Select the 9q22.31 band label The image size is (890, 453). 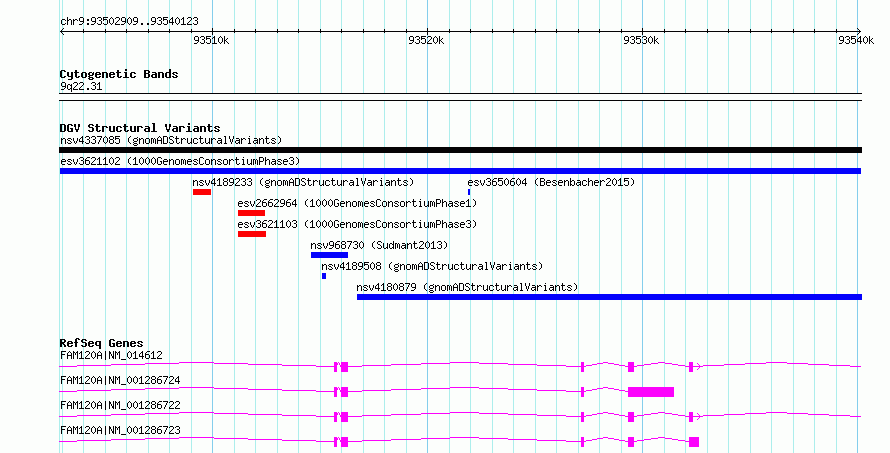[x=81, y=86]
